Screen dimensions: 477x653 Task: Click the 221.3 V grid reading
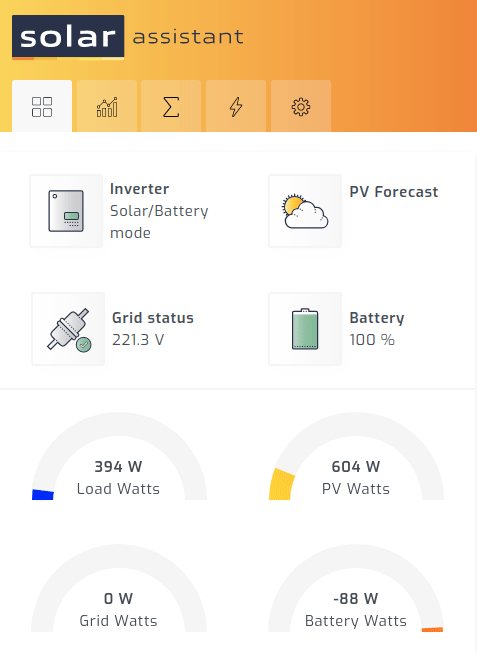pos(138,340)
